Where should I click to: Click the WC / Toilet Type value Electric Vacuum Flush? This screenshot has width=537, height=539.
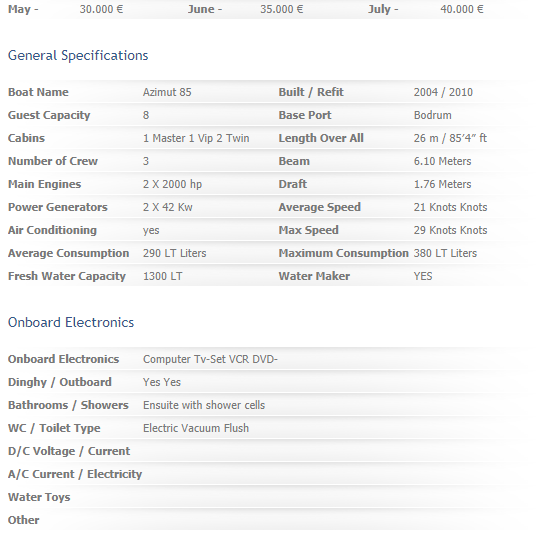196,428
